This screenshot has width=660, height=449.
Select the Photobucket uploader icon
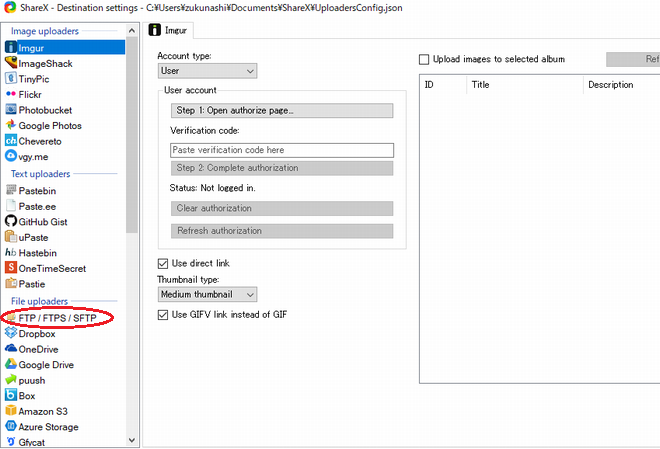click(x=11, y=109)
